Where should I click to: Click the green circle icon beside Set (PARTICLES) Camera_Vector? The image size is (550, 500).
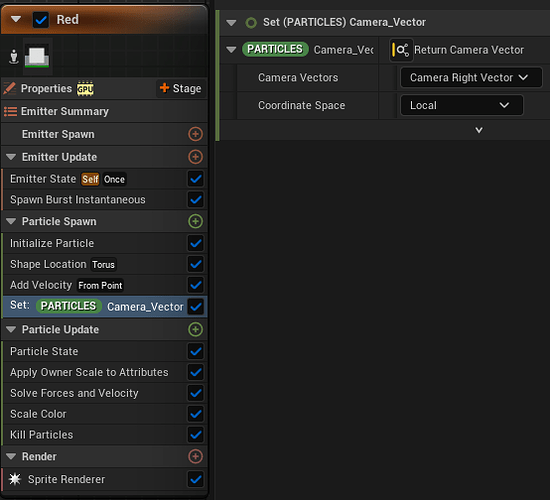pyautogui.click(x=251, y=23)
